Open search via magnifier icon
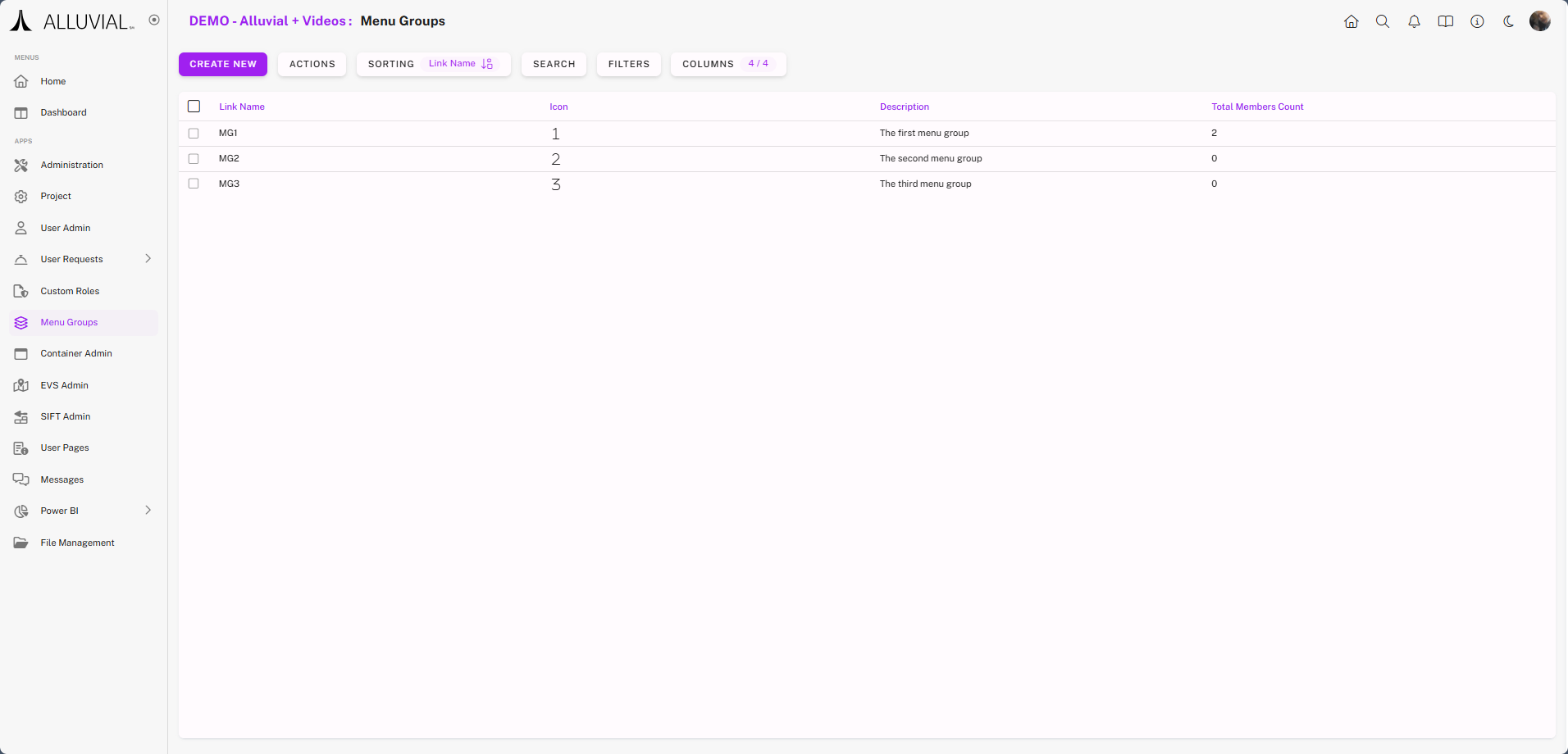Viewport: 1568px width, 754px height. click(x=1382, y=21)
